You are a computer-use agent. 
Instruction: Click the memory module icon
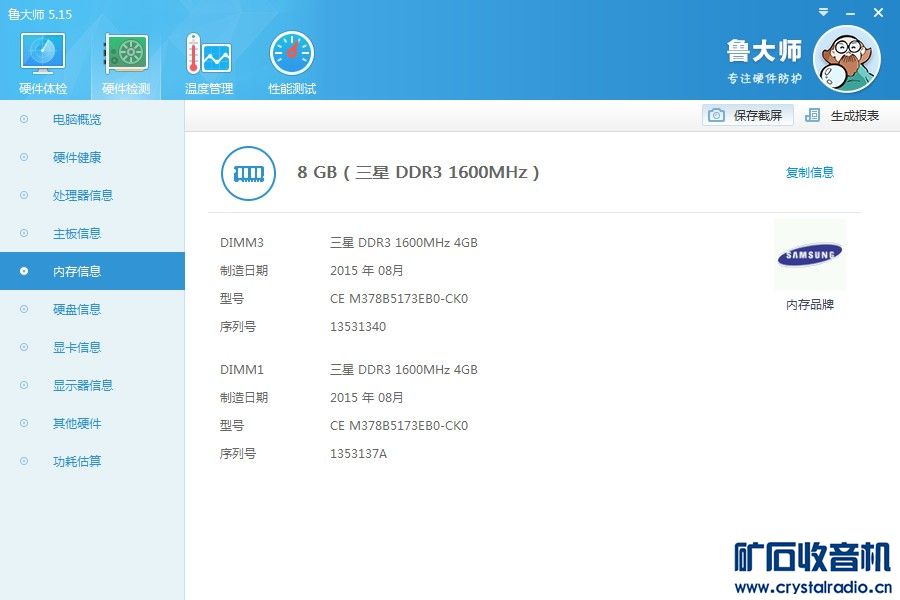tap(249, 173)
